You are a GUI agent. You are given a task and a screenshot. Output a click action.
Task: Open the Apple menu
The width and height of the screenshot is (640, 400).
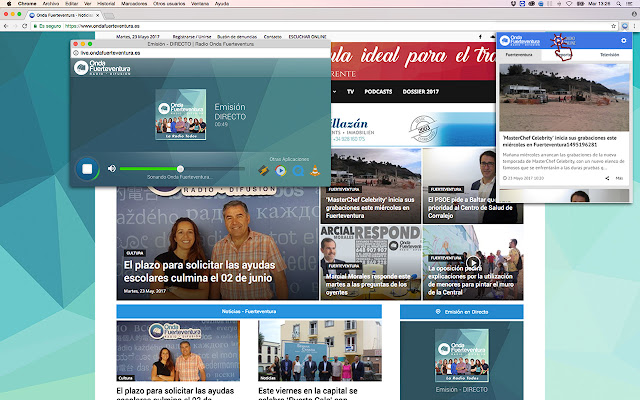[x=9, y=3]
